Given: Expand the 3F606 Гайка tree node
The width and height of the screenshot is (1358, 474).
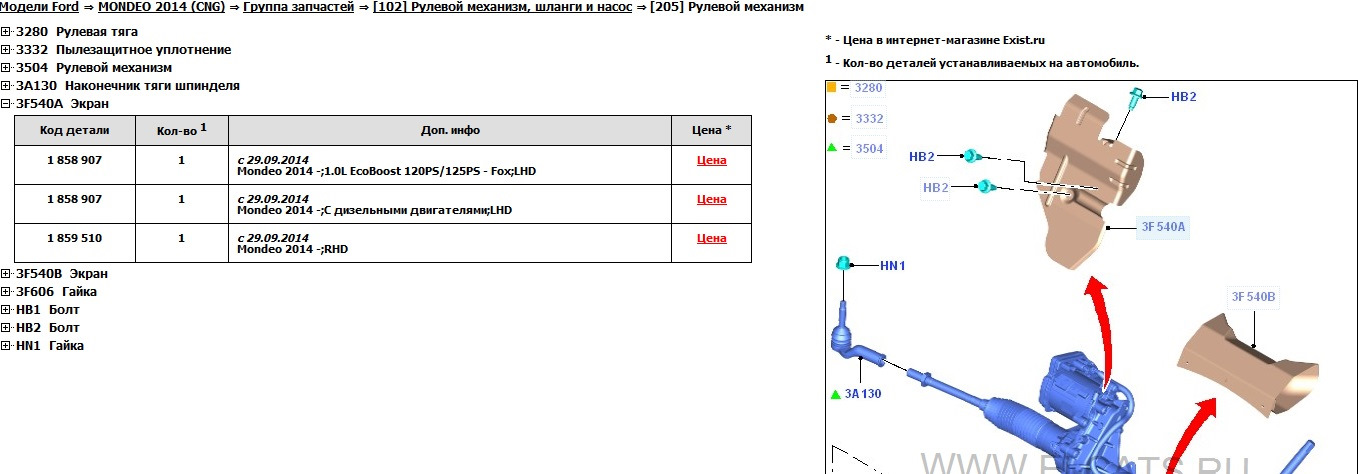Looking at the screenshot, I should pos(6,292).
